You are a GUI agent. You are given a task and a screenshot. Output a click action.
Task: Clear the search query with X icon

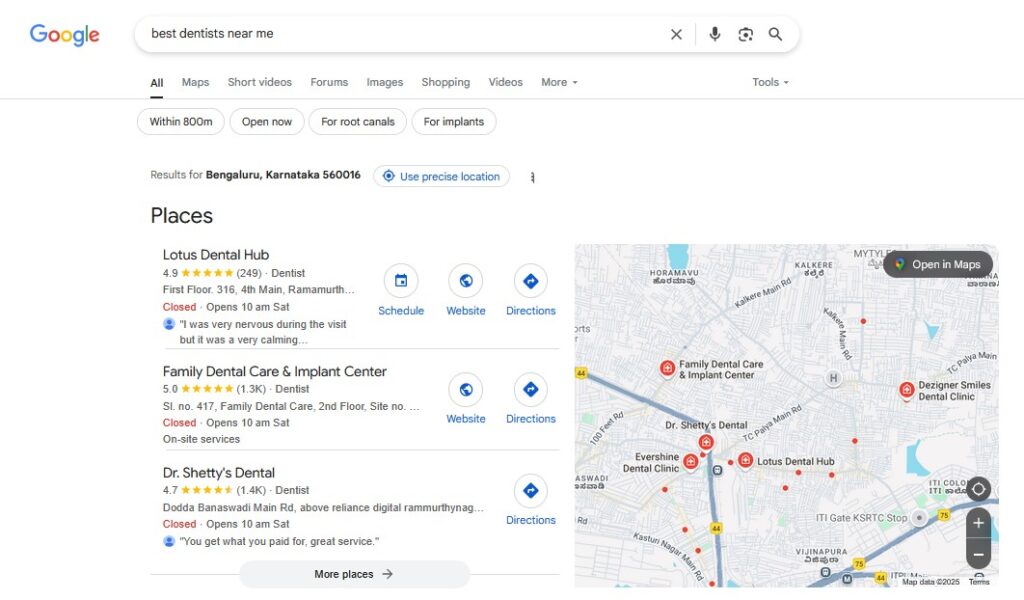pos(676,34)
